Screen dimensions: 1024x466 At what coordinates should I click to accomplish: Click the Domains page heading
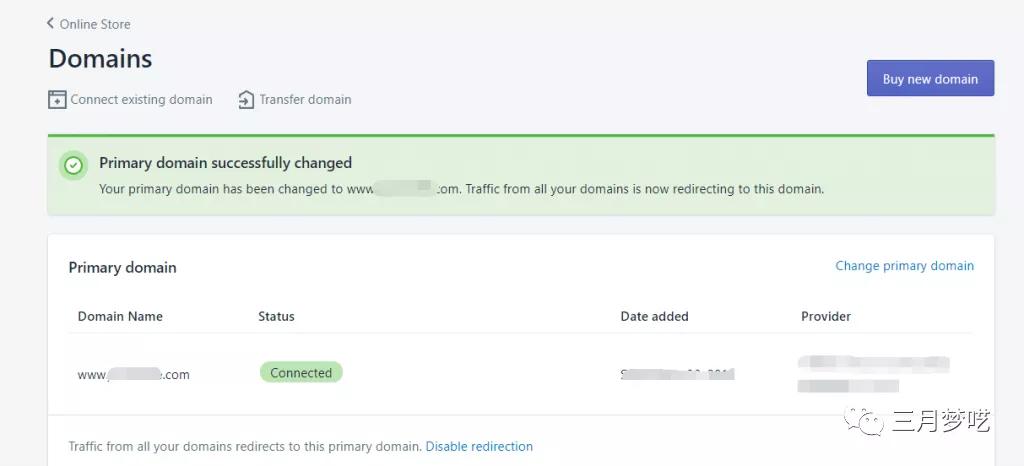coord(100,59)
